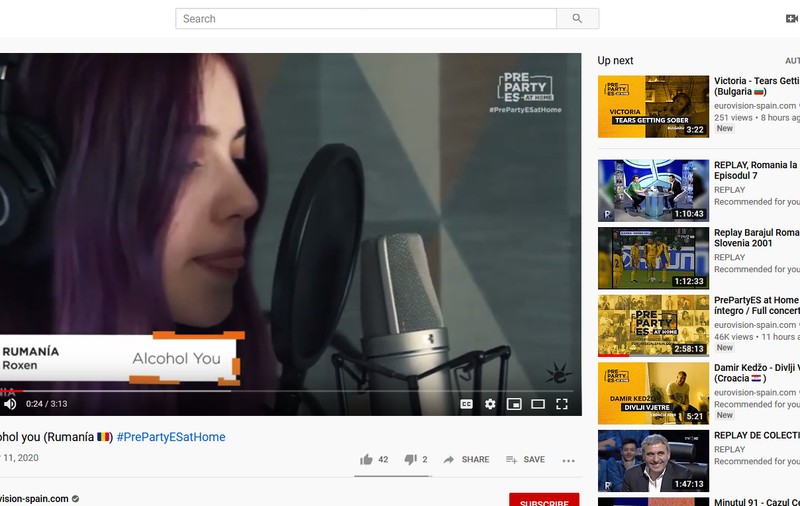Toggle closed captions (CC) on the player
Viewport: 800px width, 506px height.
pyautogui.click(x=466, y=404)
